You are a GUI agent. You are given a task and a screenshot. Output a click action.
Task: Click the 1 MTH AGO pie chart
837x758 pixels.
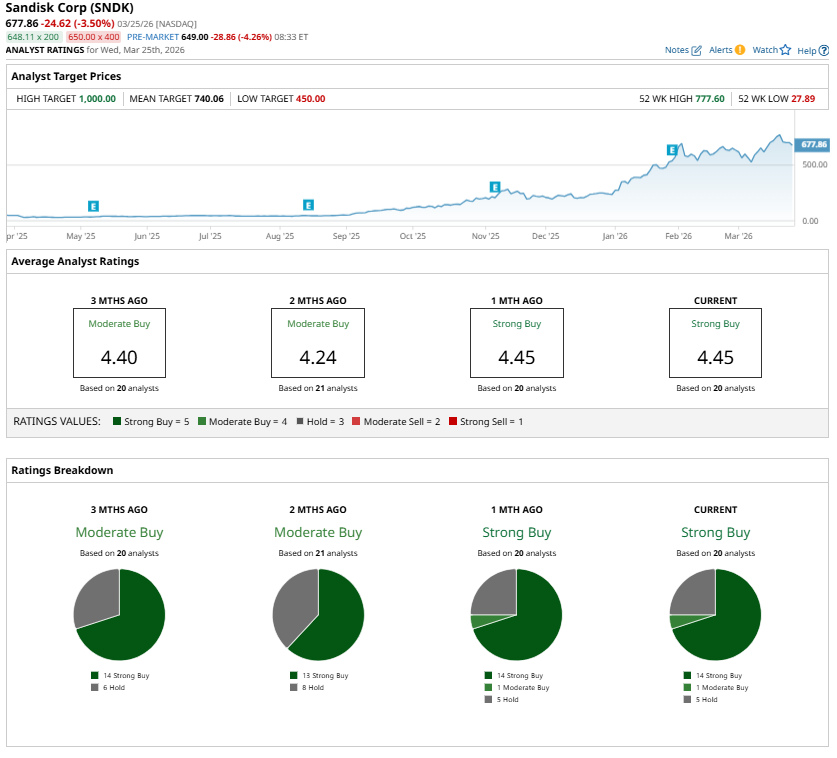tap(517, 614)
